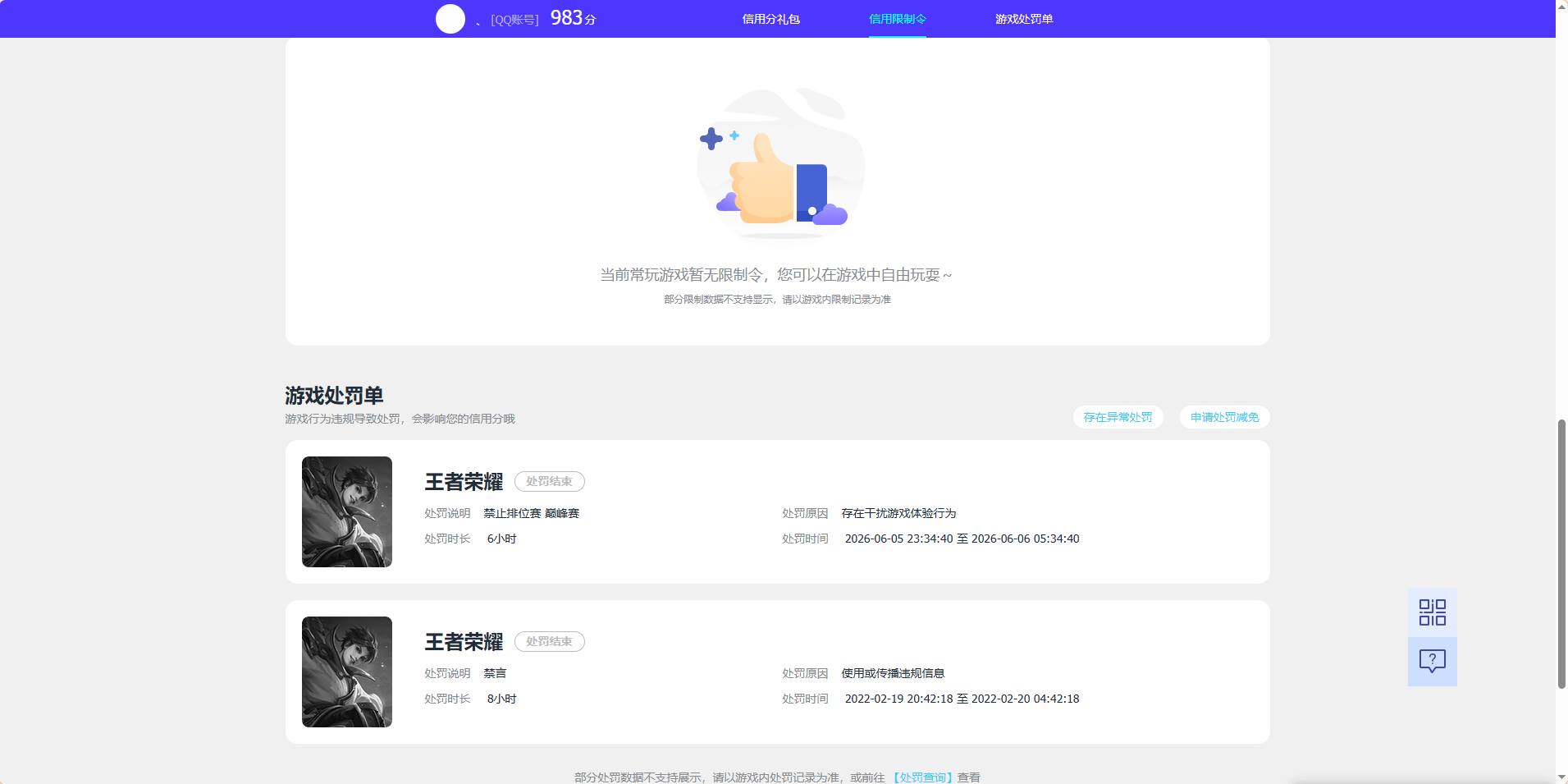Switch to the 信用分礼包 tab
Viewport: 1568px width, 784px height.
[770, 19]
